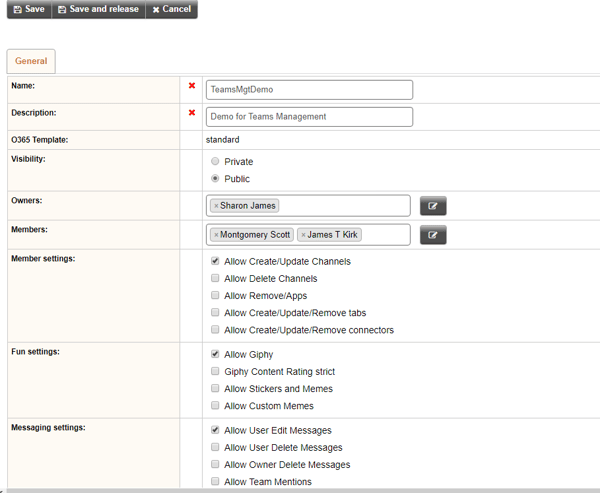Click the 'O365 Template:' label
This screenshot has width=600, height=493.
tap(39, 140)
